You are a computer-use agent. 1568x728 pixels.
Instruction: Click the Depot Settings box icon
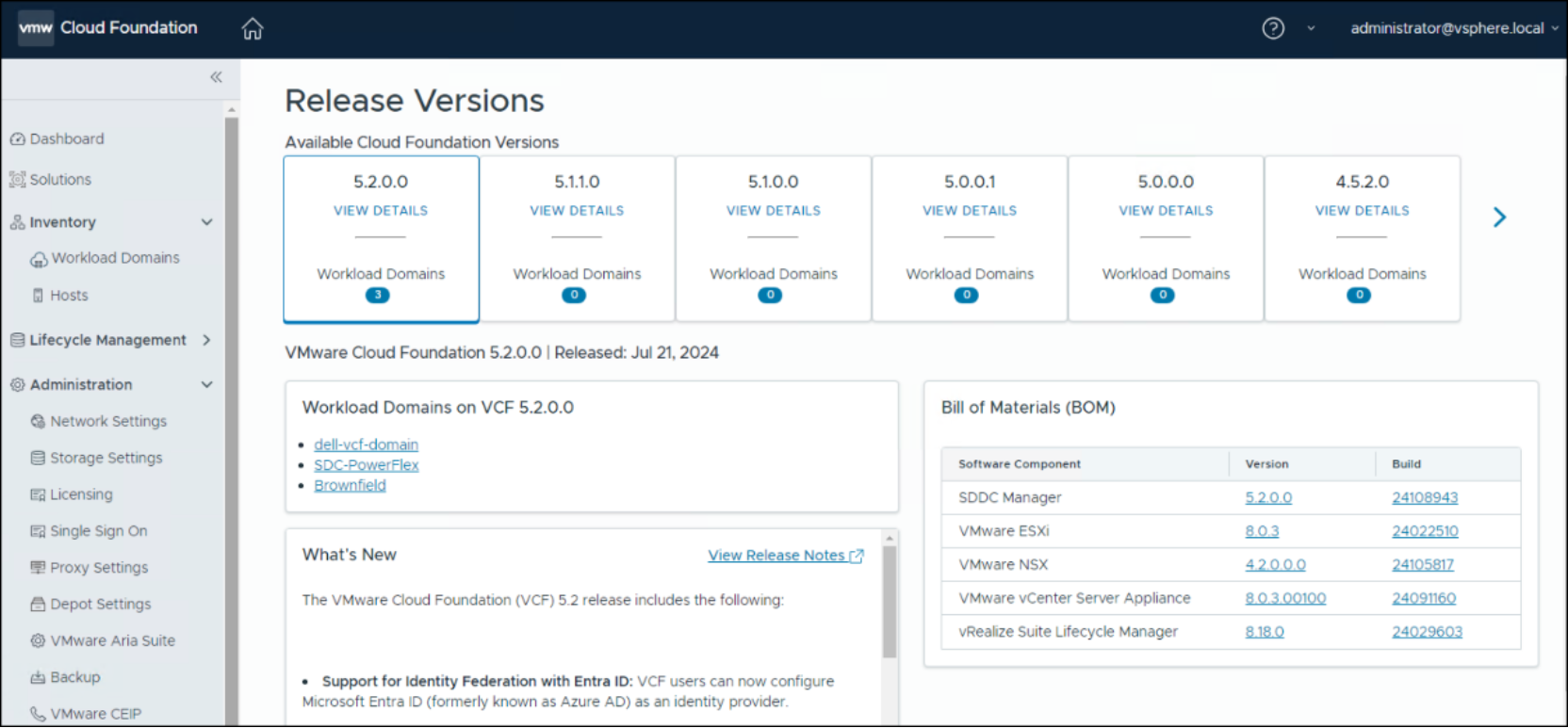coord(38,605)
